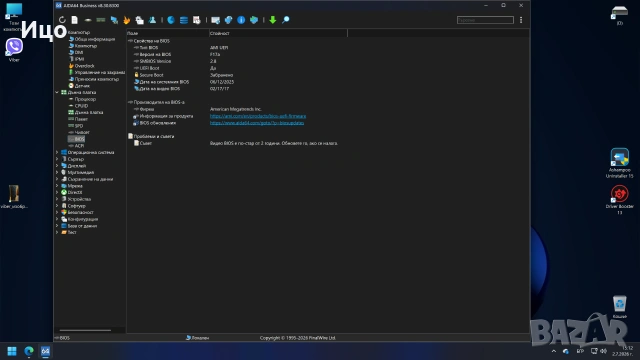The height and width of the screenshot is (360, 640).
Task: Open the ami.com BIOS product info link
Action: click(x=258, y=116)
